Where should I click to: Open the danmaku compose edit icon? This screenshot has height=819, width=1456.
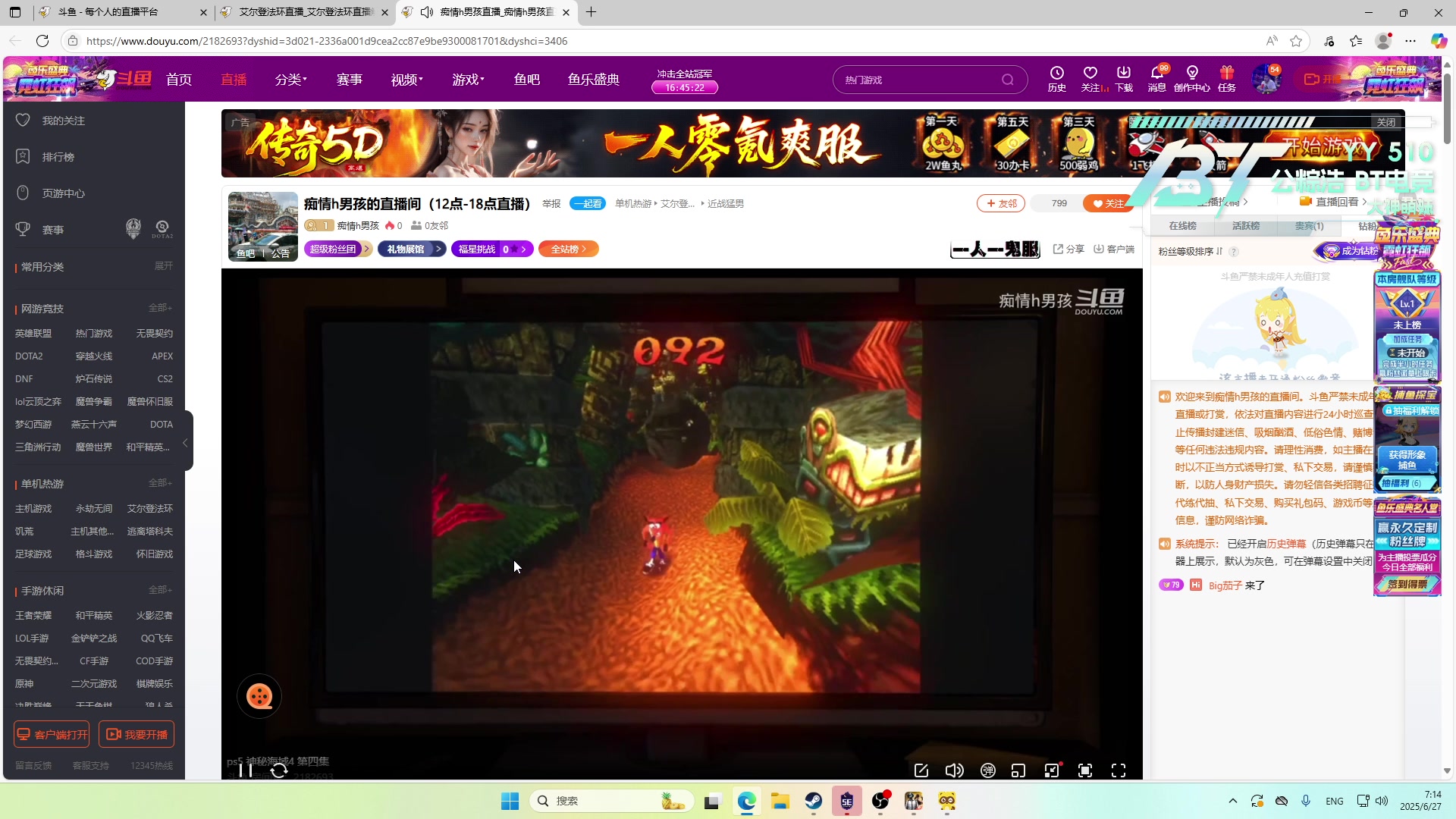pyautogui.click(x=921, y=770)
